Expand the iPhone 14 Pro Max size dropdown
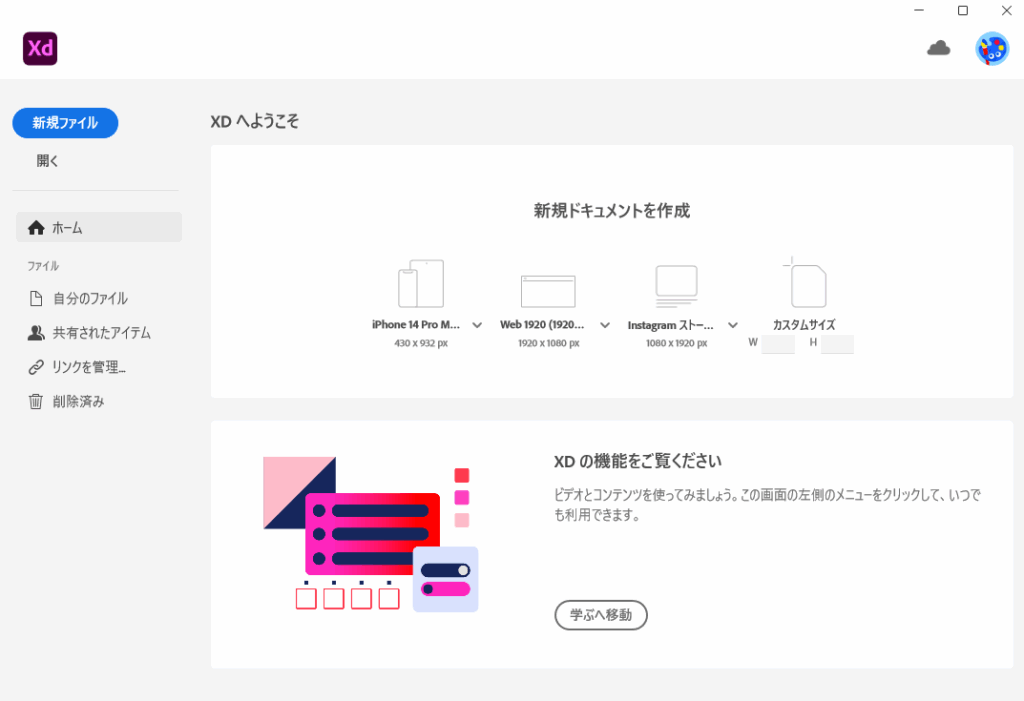This screenshot has width=1024, height=701. (477, 325)
